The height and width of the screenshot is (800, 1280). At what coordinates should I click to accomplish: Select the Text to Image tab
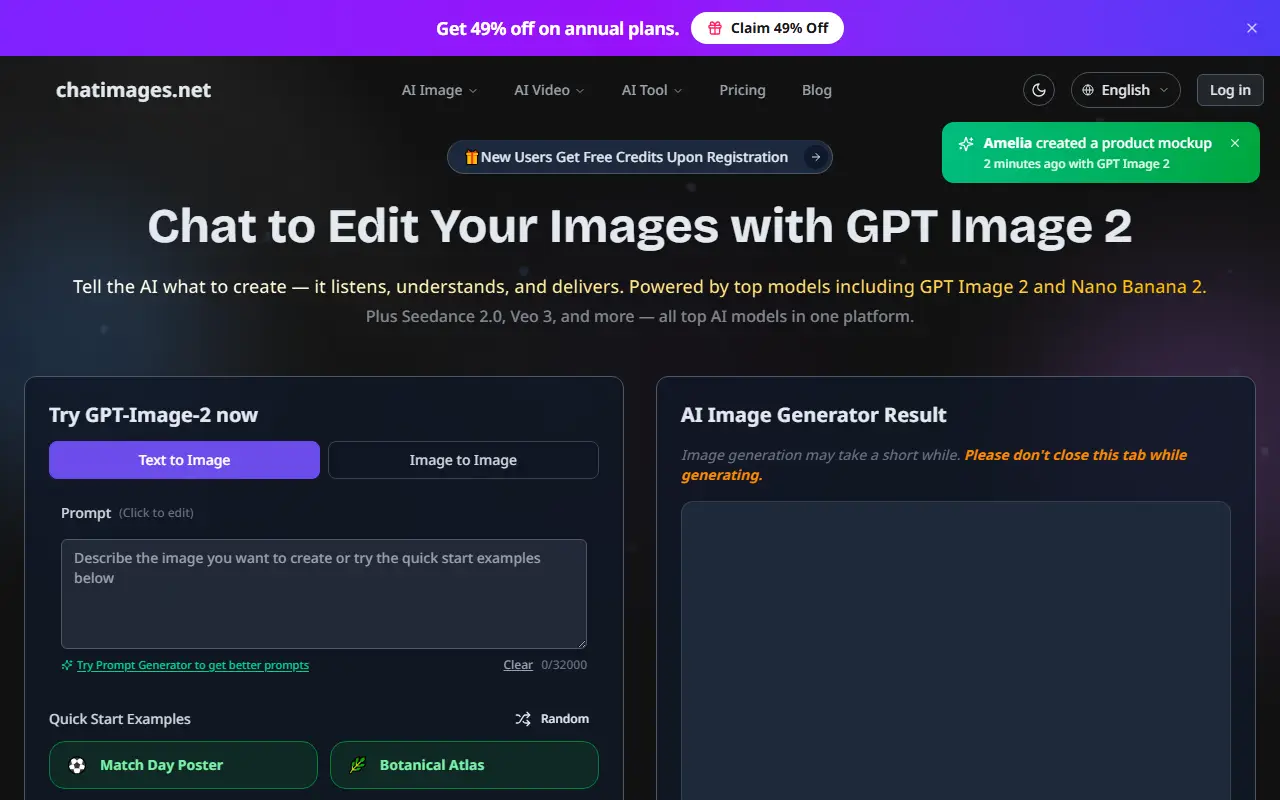(184, 460)
